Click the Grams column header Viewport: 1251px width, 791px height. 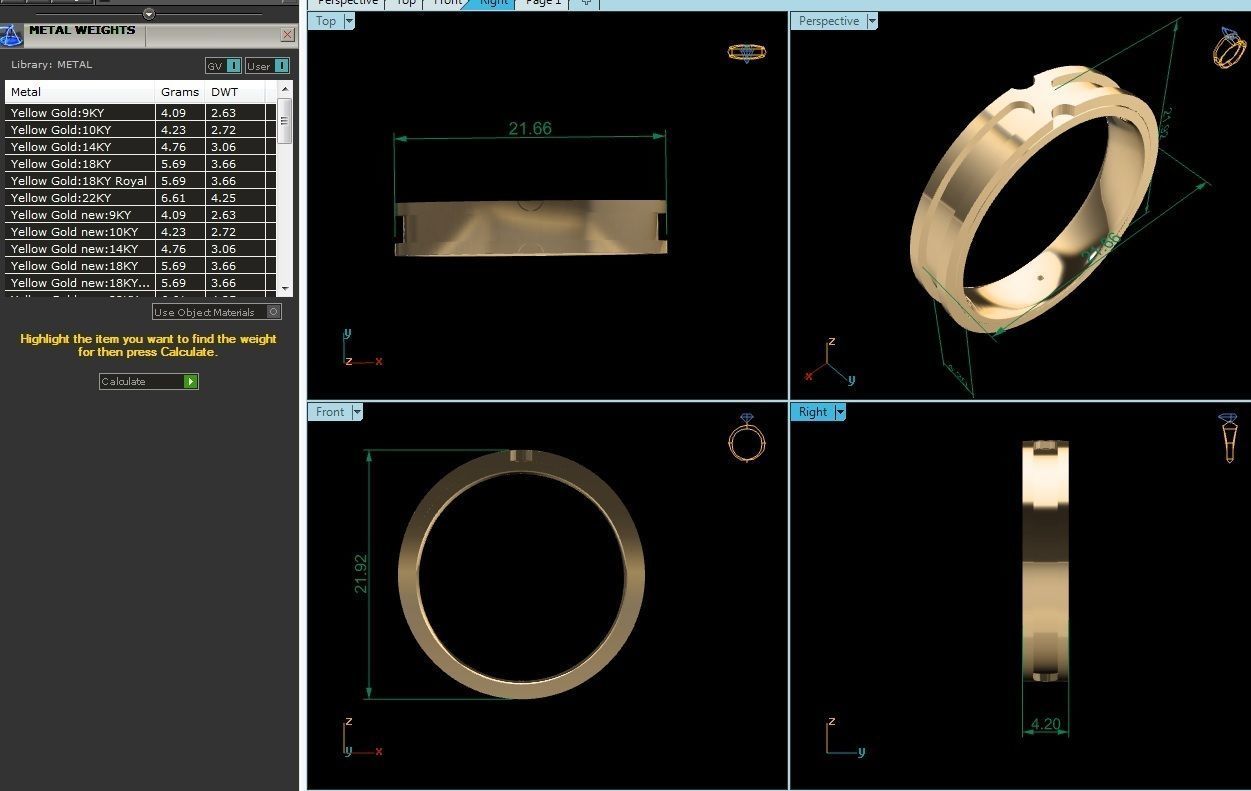tap(180, 92)
